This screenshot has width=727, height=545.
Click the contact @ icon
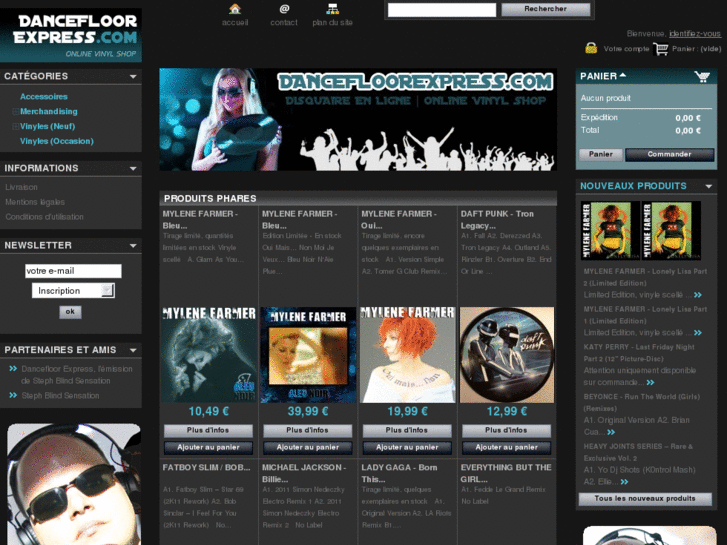pos(284,9)
